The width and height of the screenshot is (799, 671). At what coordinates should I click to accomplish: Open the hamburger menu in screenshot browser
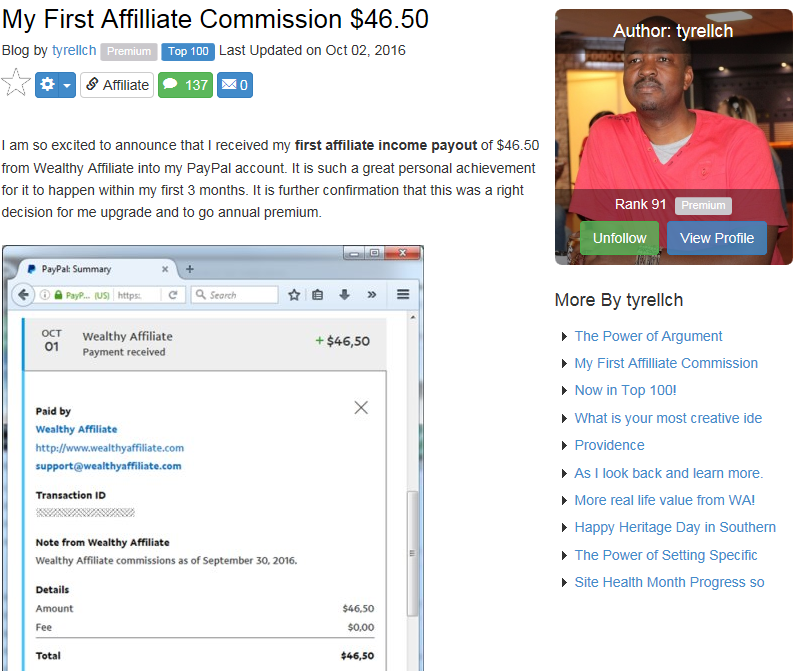(x=403, y=294)
